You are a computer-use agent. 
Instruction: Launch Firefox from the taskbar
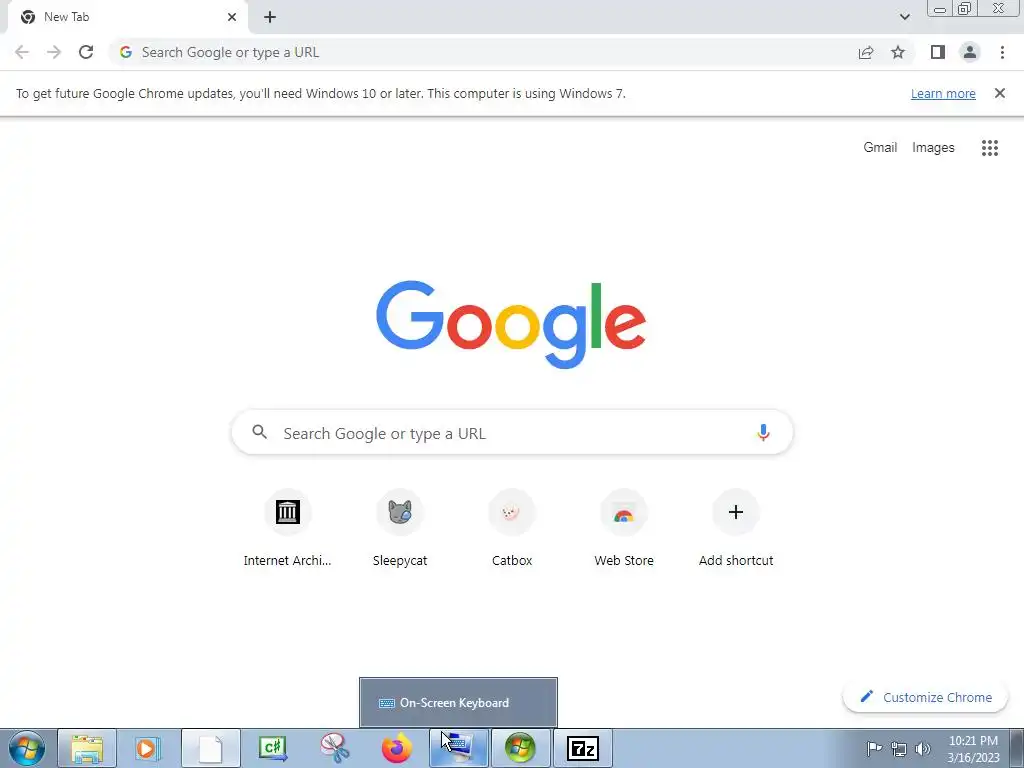pos(396,748)
